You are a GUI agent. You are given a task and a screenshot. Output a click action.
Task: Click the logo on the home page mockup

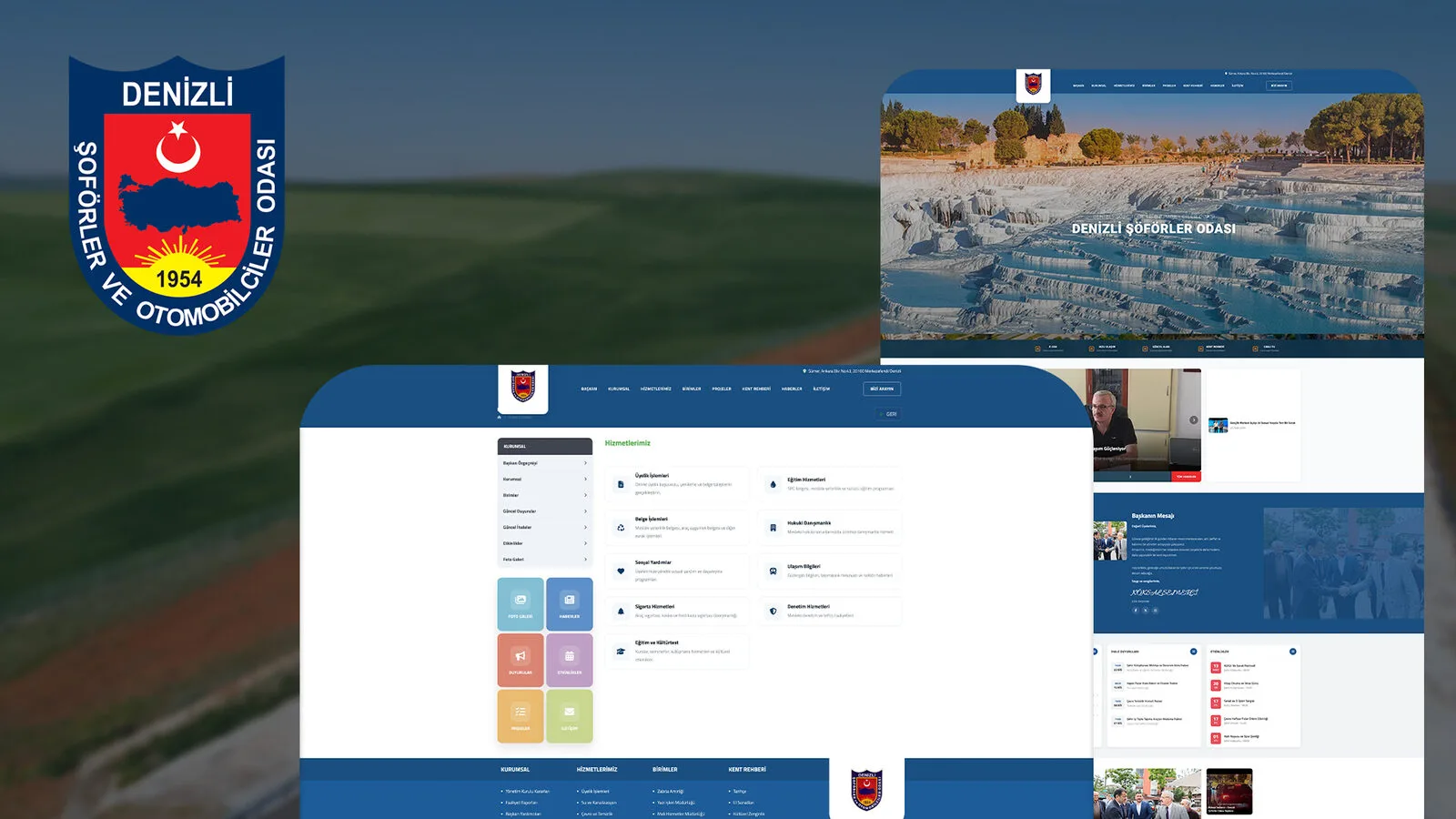[1033, 85]
